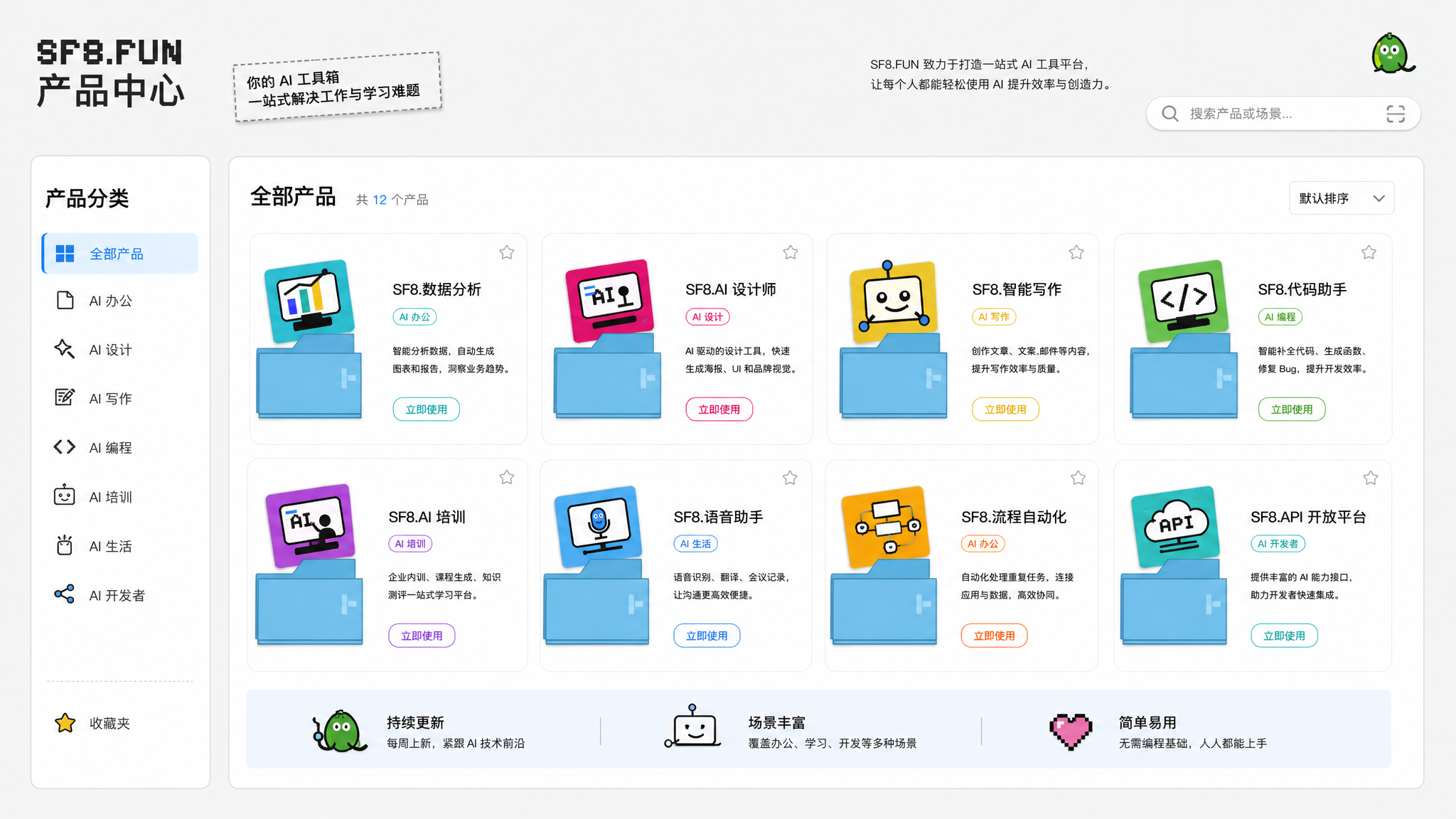Select the 全部产品 category
This screenshot has width=1456, height=819.
coord(120,254)
